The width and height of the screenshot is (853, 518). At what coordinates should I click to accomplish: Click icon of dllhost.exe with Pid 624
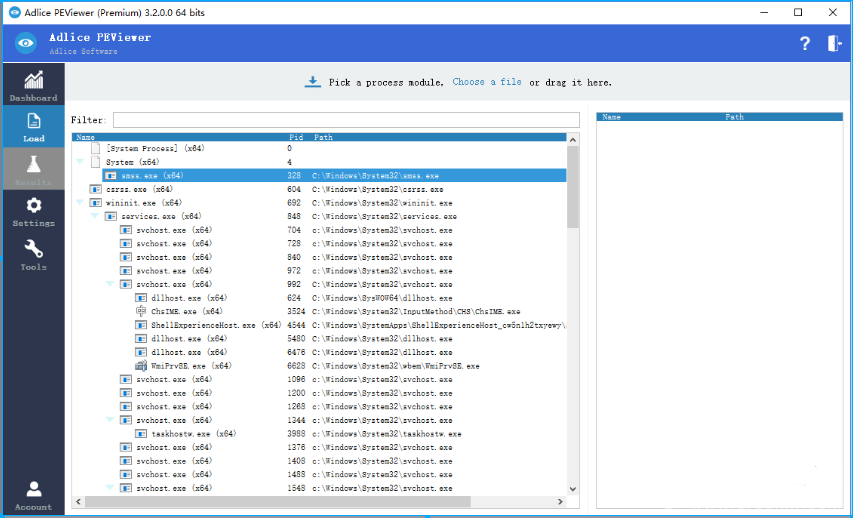coord(141,298)
